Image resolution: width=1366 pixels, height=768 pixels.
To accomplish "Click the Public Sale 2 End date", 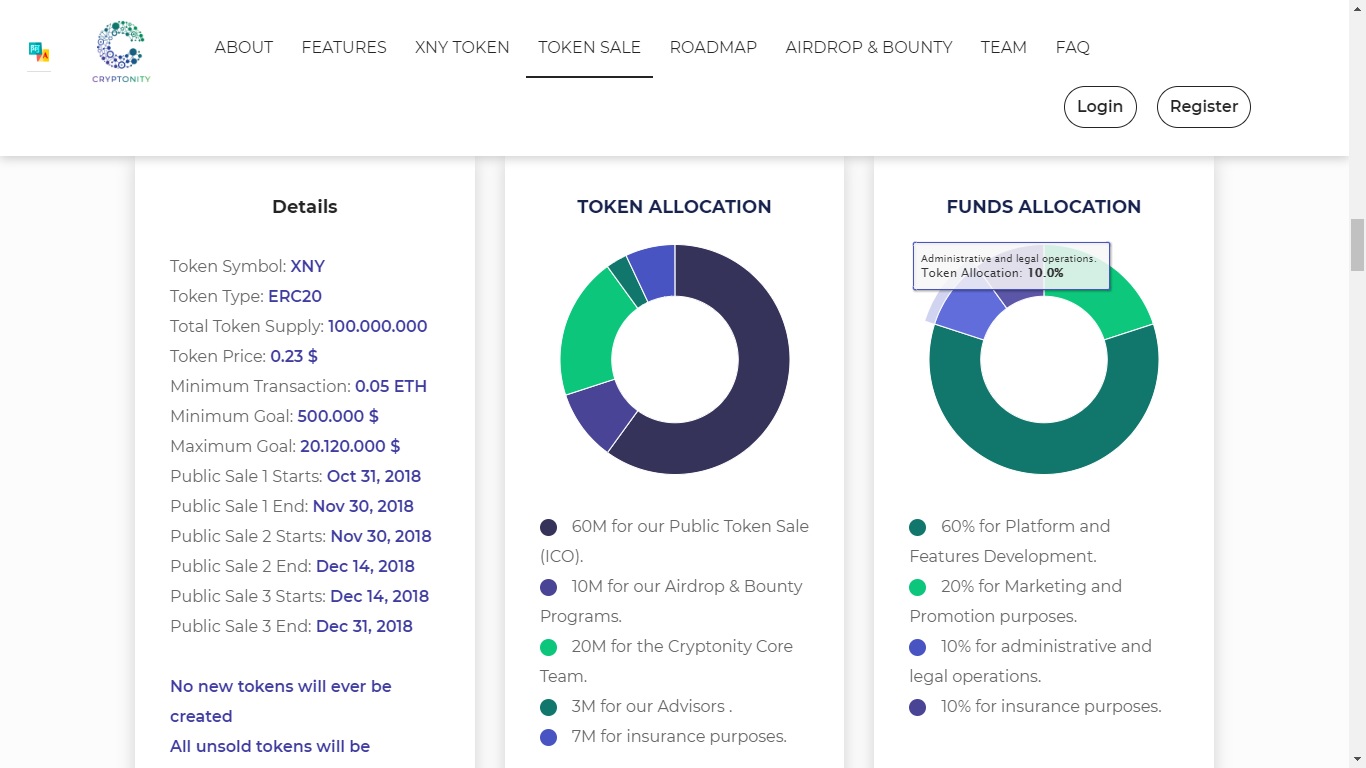I will (365, 566).
